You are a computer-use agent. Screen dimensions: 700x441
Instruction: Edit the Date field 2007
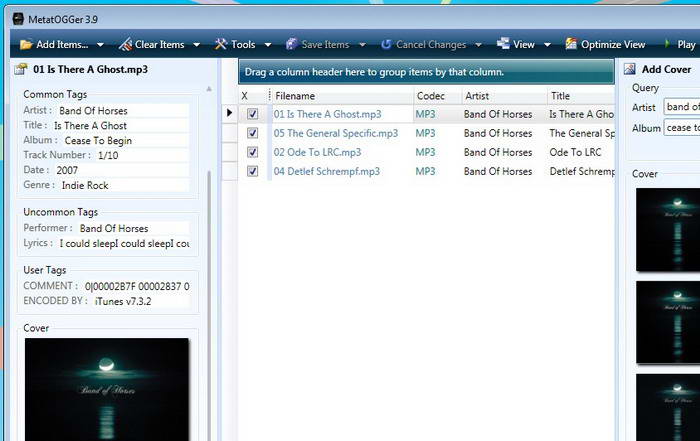click(x=121, y=171)
